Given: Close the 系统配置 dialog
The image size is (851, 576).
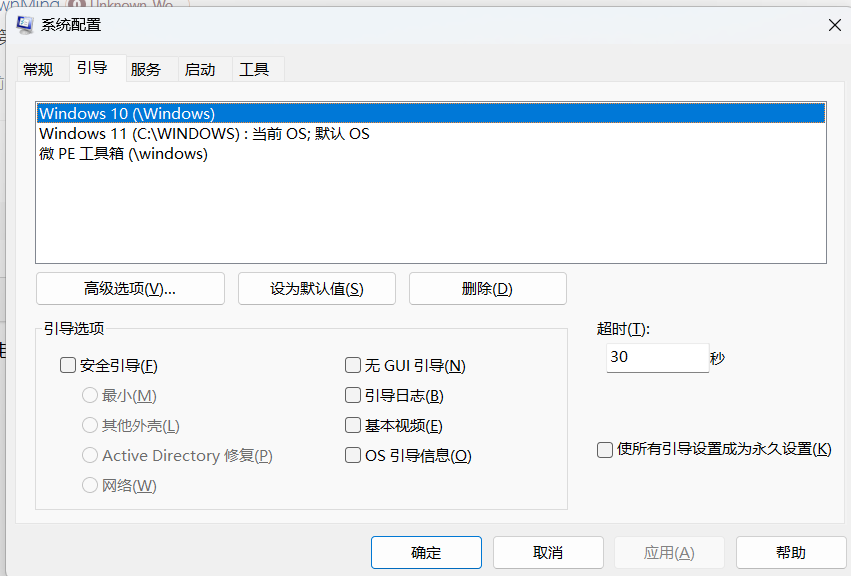Looking at the screenshot, I should pyautogui.click(x=835, y=25).
